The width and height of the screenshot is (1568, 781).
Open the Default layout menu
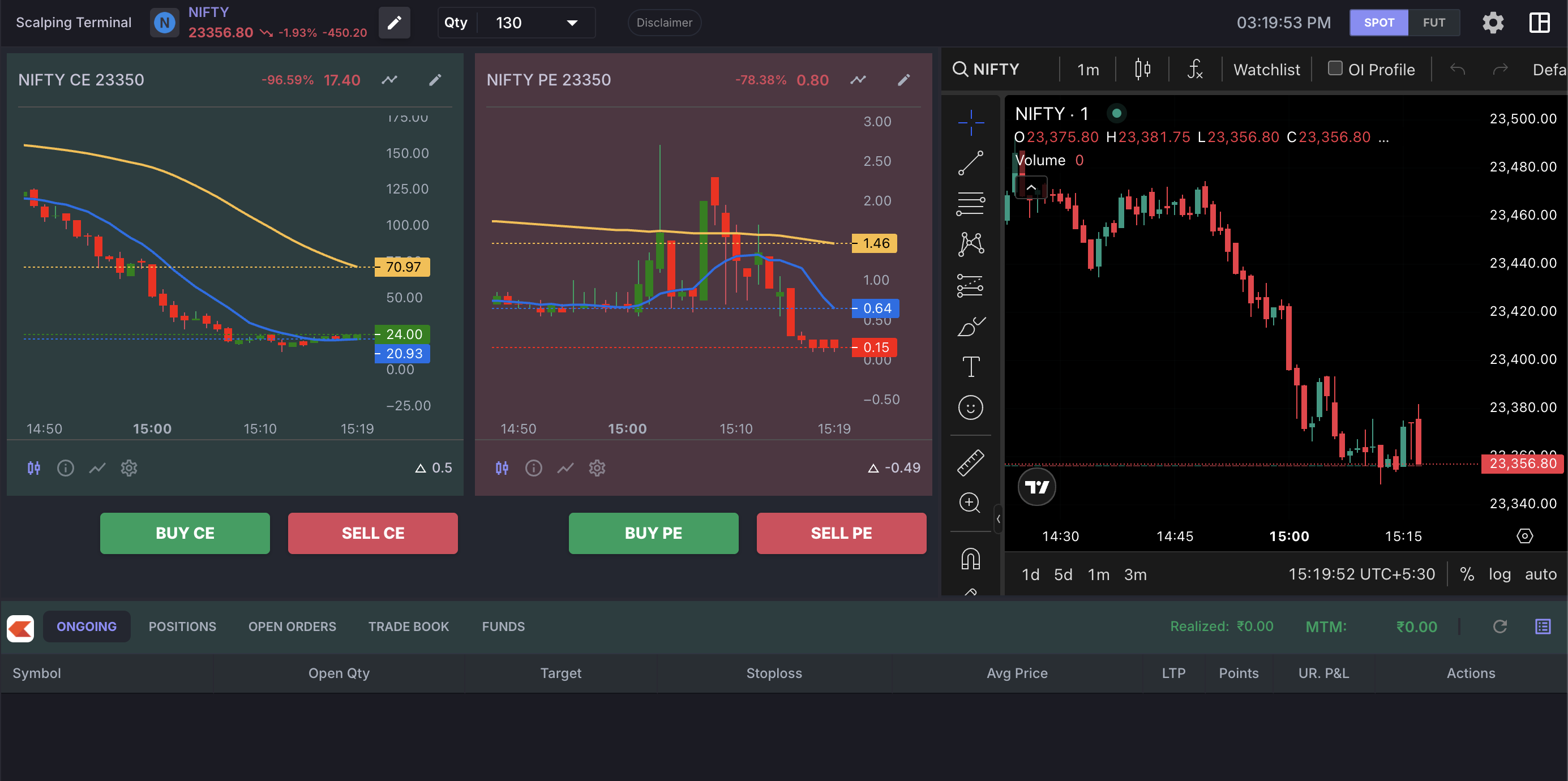(x=1549, y=70)
